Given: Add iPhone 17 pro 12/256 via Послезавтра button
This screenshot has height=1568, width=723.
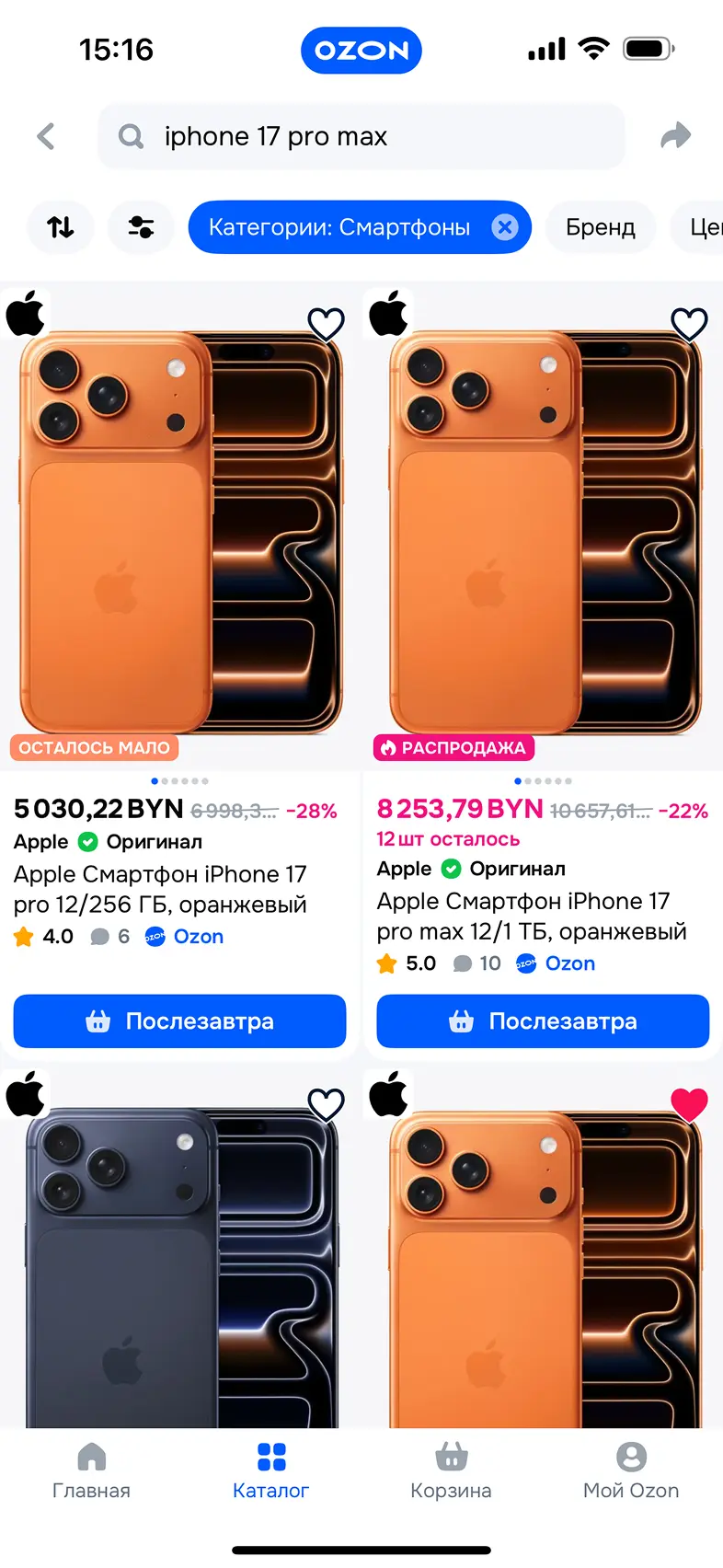Looking at the screenshot, I should [x=179, y=1021].
